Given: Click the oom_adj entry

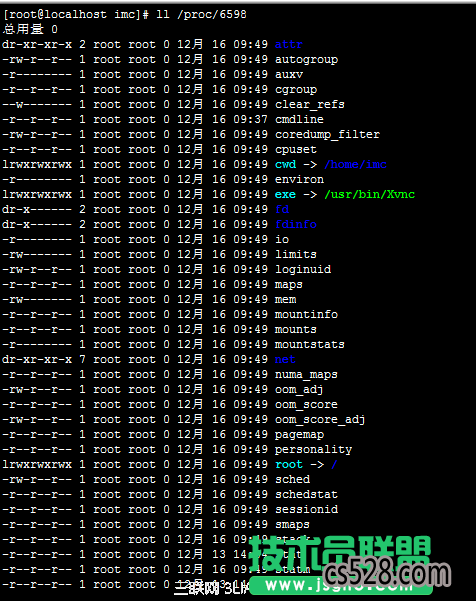Looking at the screenshot, I should point(299,390).
